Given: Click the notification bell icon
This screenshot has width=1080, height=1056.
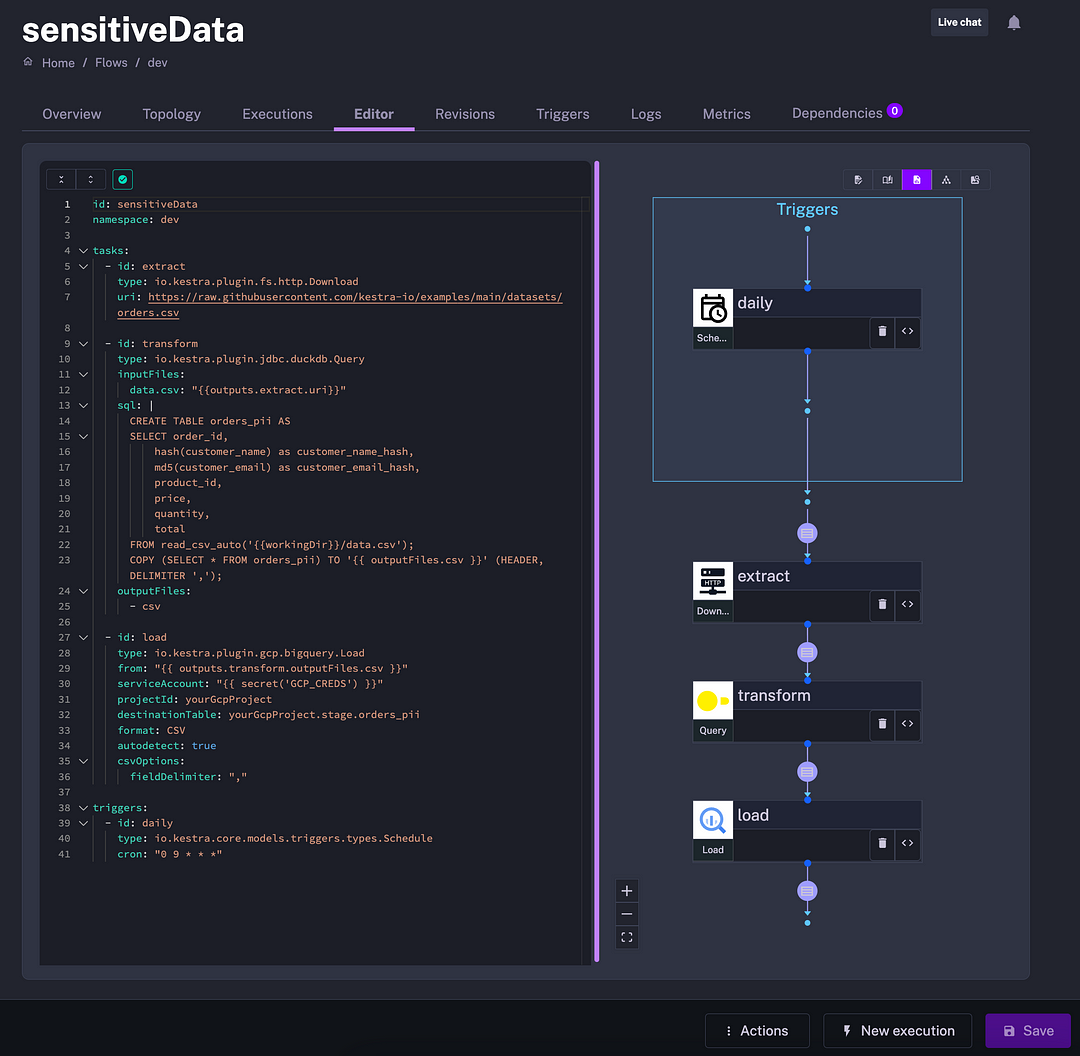Looking at the screenshot, I should pyautogui.click(x=1014, y=23).
